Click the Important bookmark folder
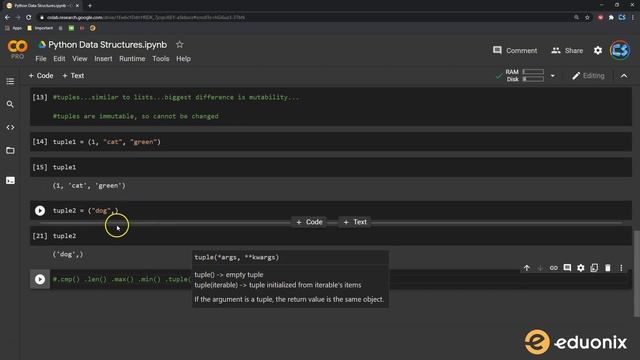Image resolution: width=640 pixels, height=360 pixels. coord(40,28)
